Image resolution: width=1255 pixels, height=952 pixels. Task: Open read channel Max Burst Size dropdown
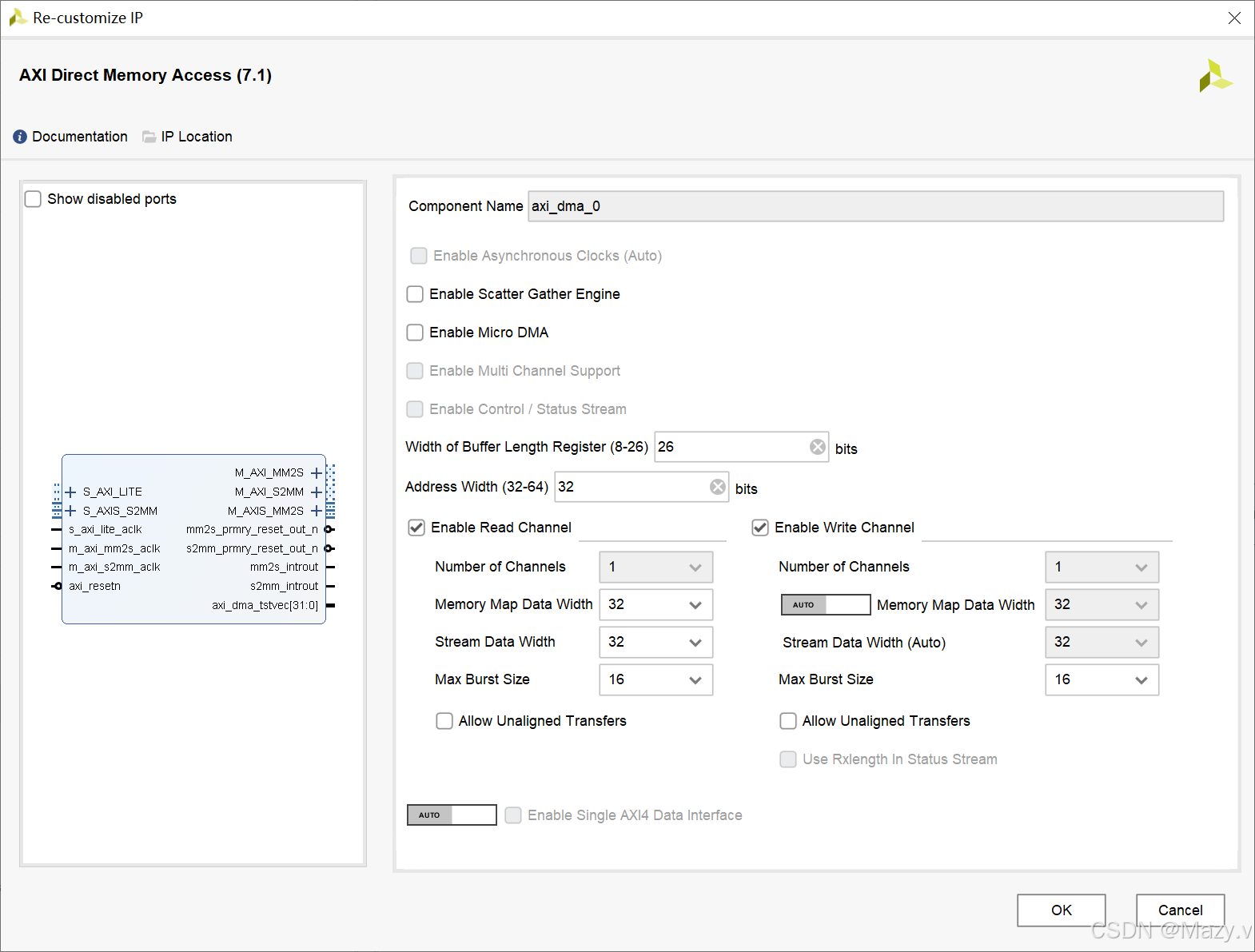(655, 679)
